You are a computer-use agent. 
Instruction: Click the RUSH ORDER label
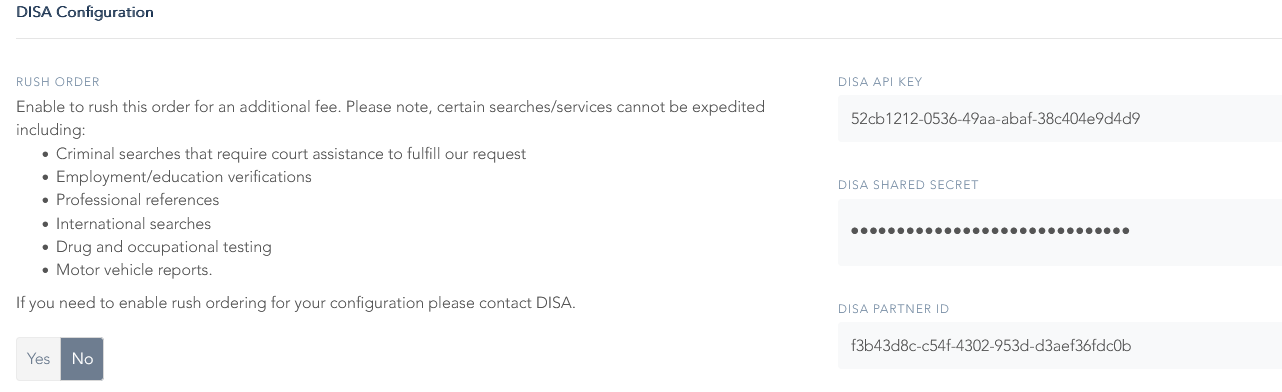tap(58, 82)
